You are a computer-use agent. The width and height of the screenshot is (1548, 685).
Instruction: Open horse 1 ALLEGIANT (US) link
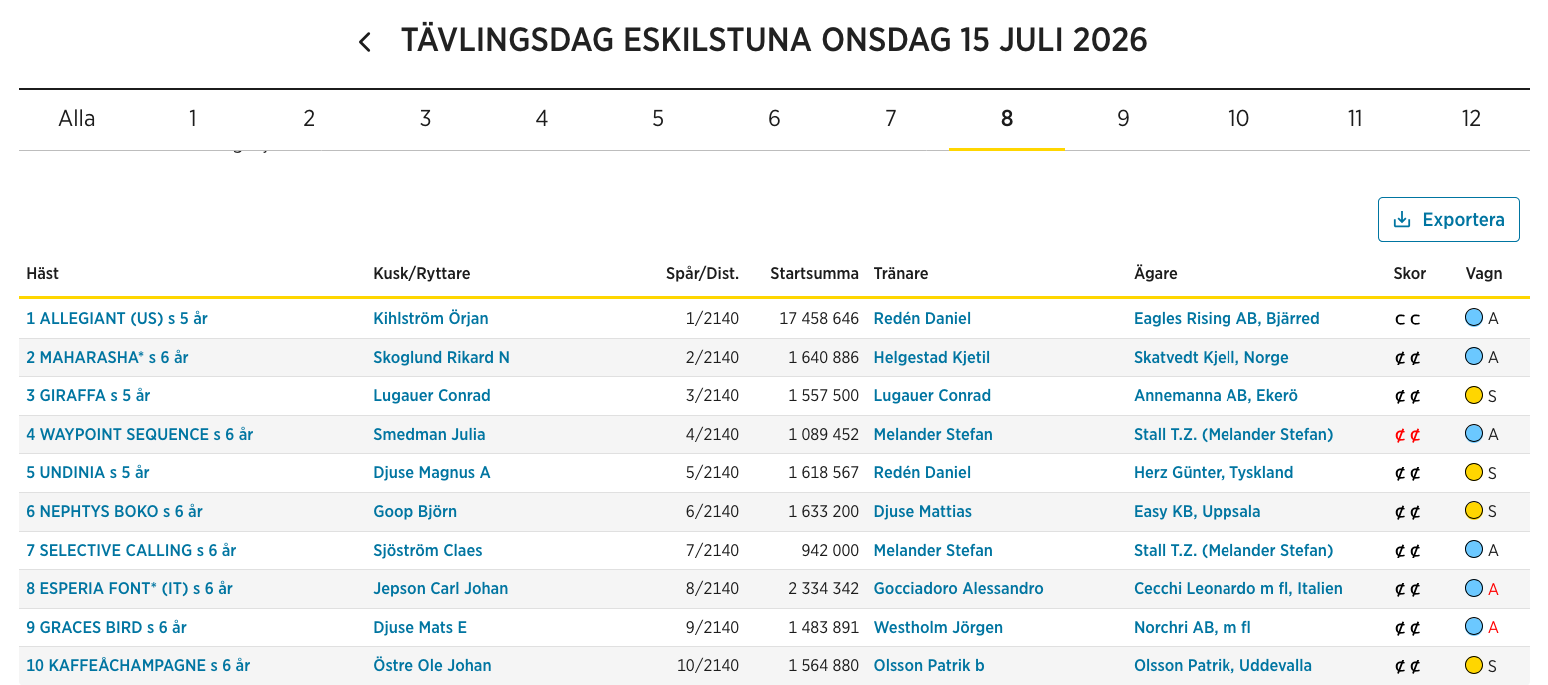tap(117, 319)
